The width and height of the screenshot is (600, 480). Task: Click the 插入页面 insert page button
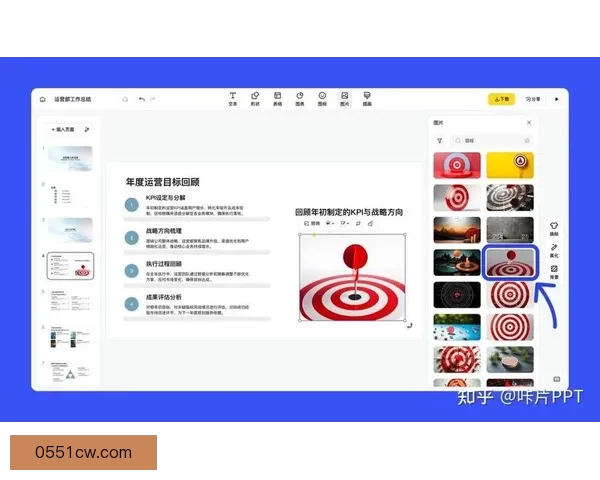click(63, 129)
